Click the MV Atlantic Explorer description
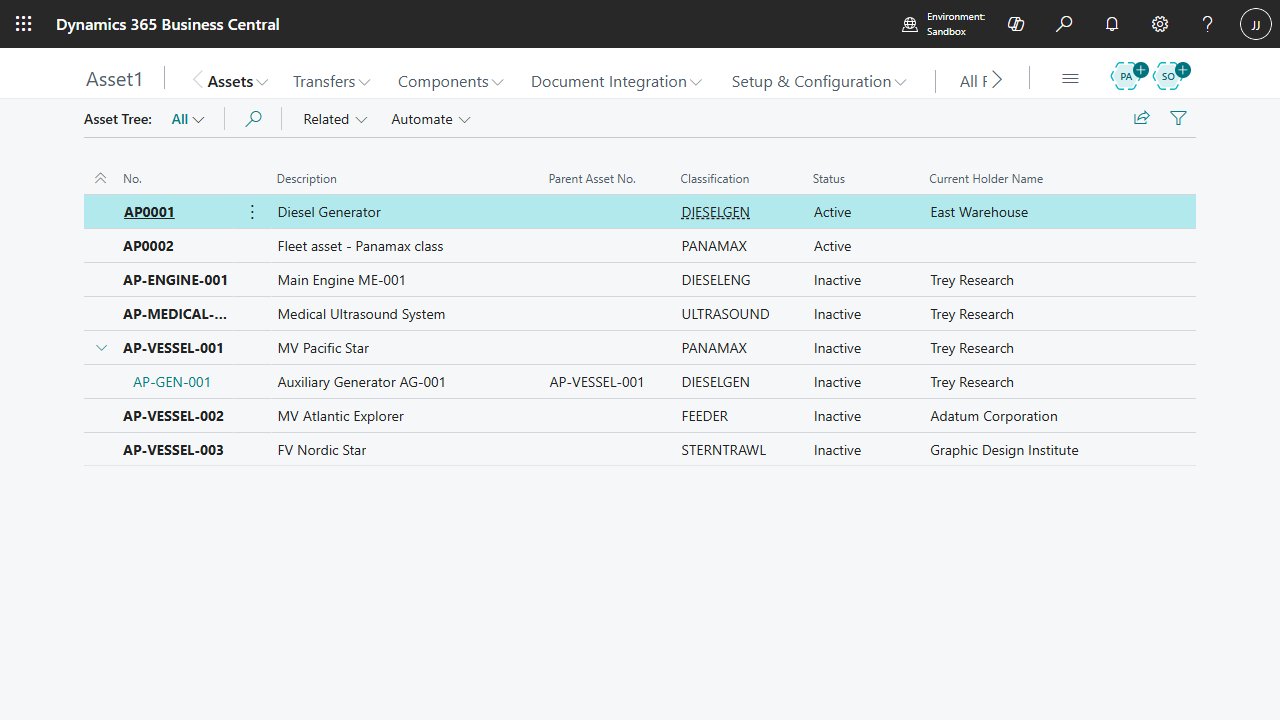The image size is (1280, 720). point(341,416)
